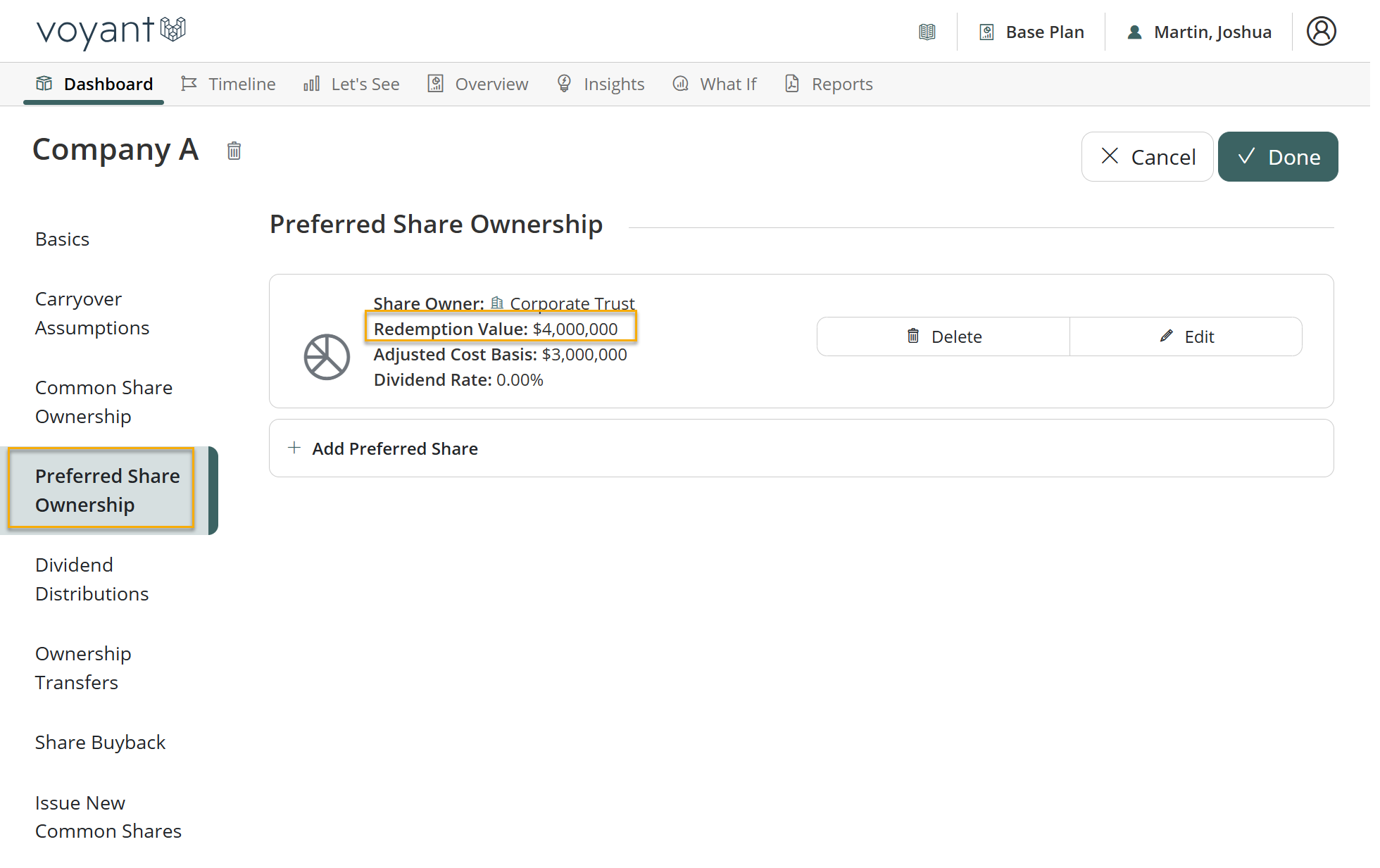Click Adjusted Cost Basis: $3,000,000 text
The width and height of the screenshot is (1380, 868).
501,354
